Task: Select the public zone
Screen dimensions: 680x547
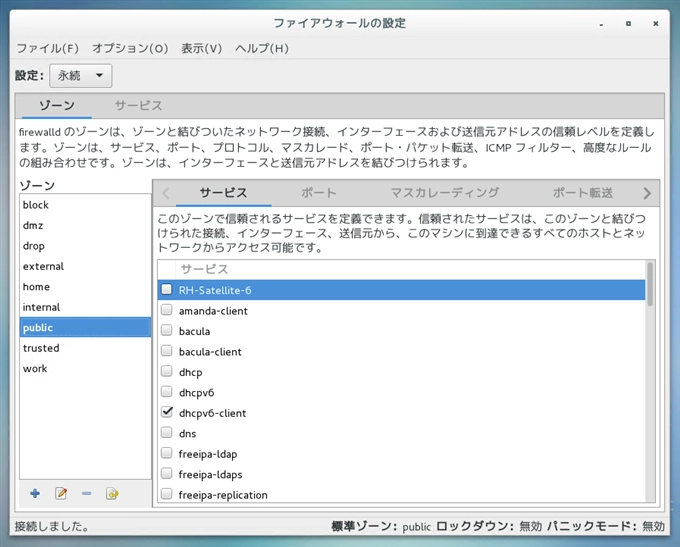Action: [x=85, y=328]
